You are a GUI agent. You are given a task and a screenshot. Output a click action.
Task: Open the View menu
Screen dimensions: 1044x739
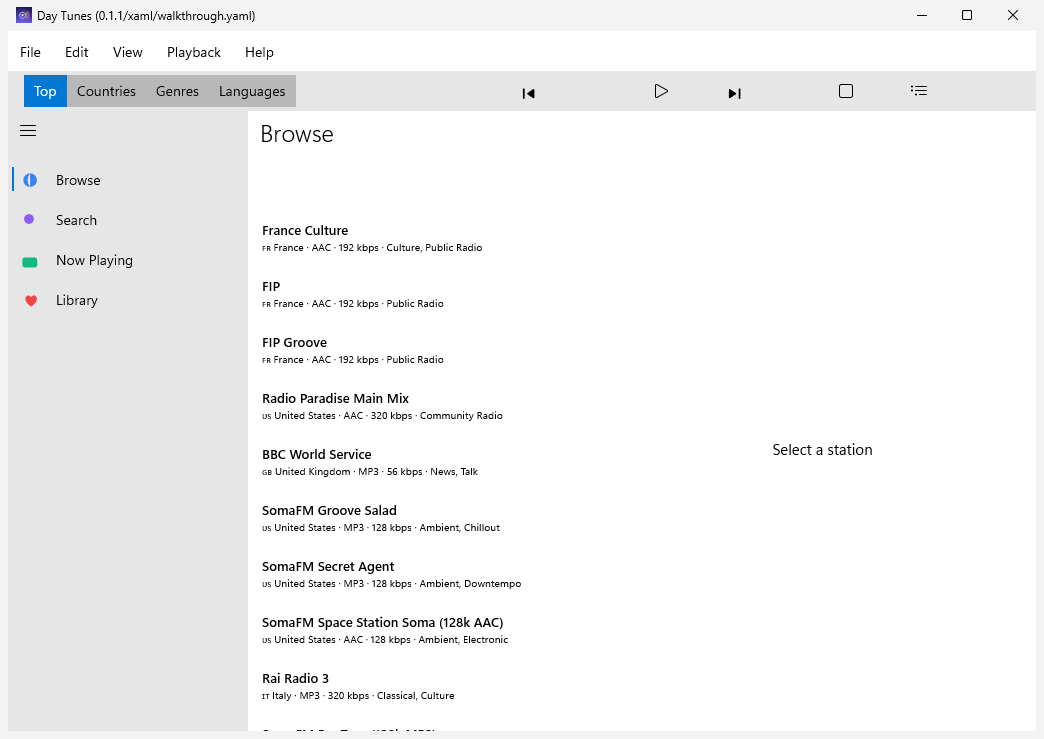127,52
